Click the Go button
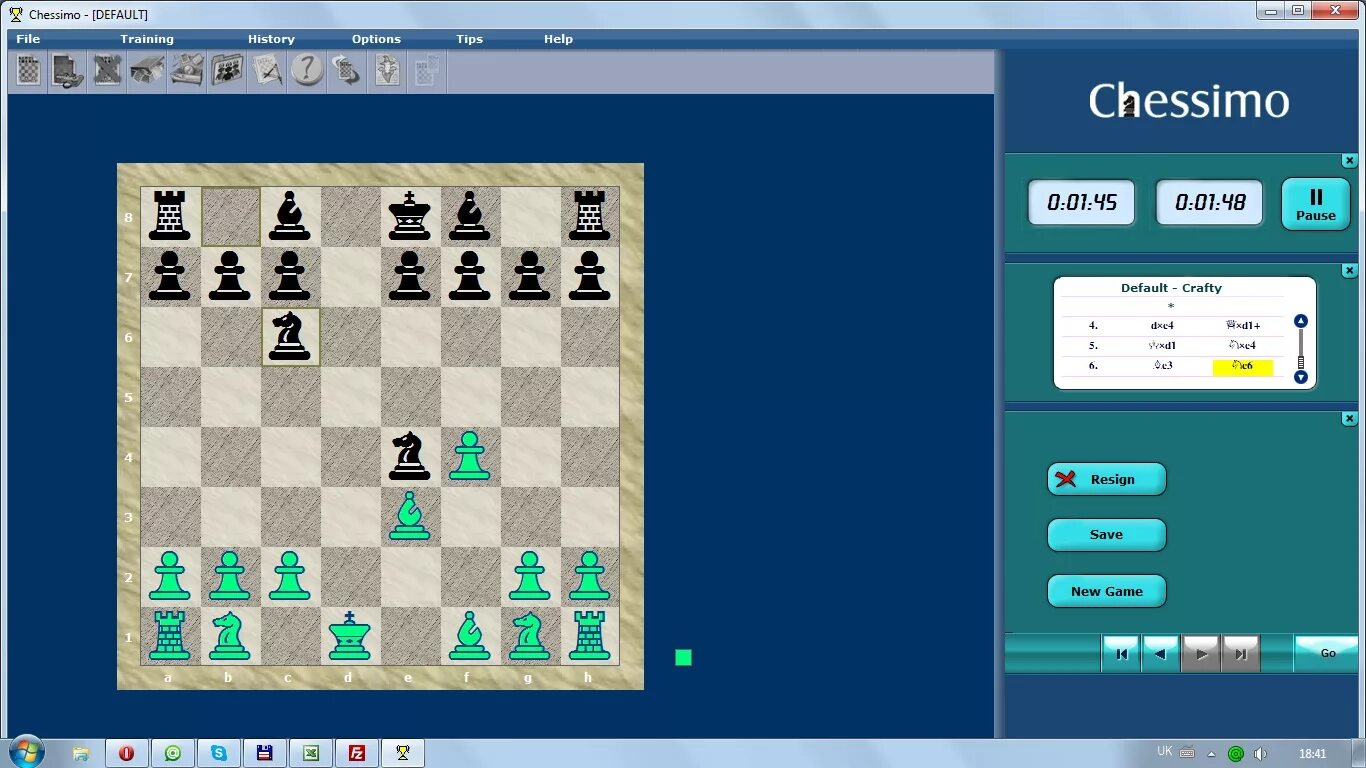Image resolution: width=1366 pixels, height=768 pixels. (x=1327, y=653)
